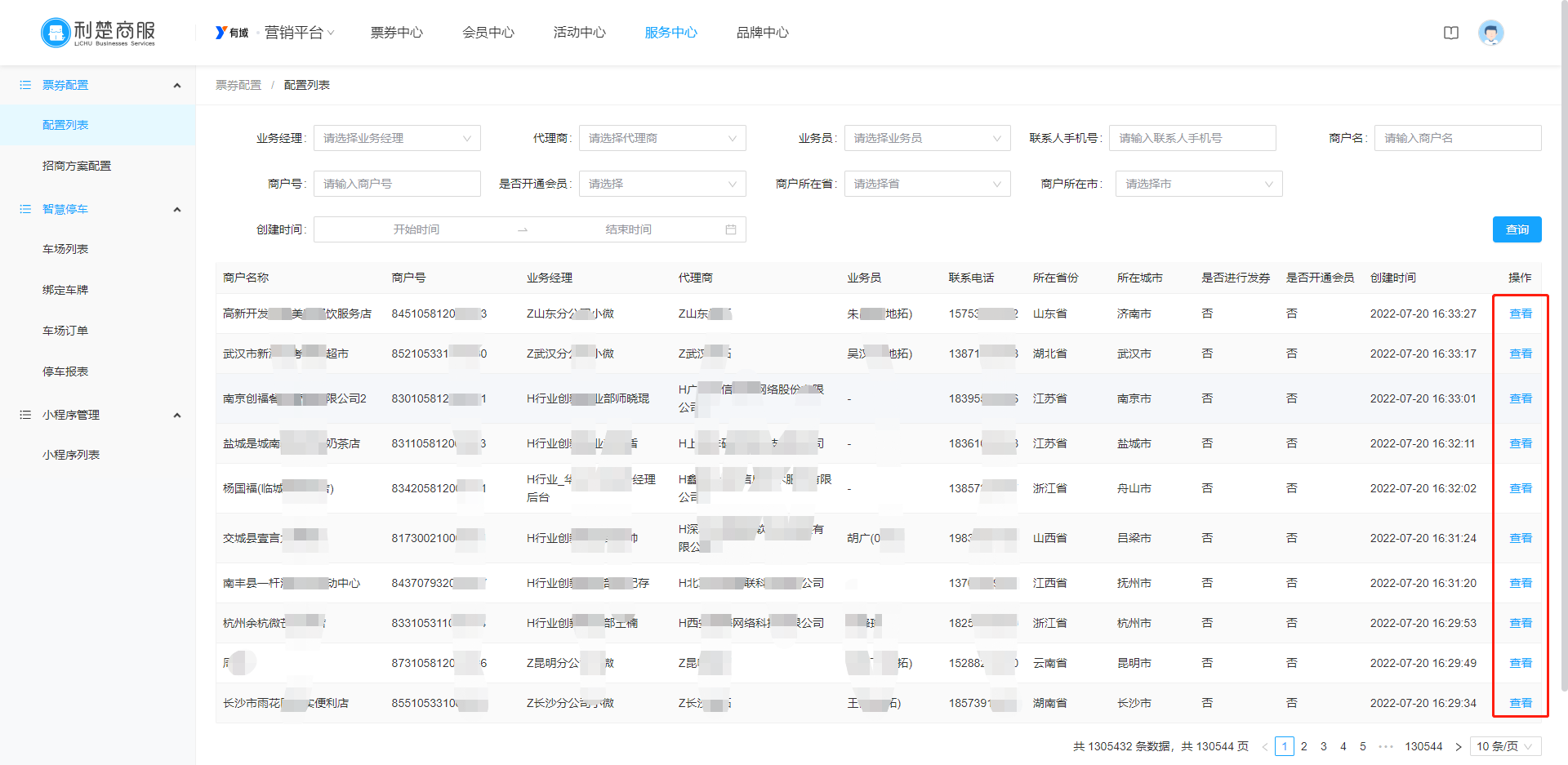Click 查看 for the 长沙市 row
This screenshot has width=1568, height=765.
pyautogui.click(x=1521, y=703)
